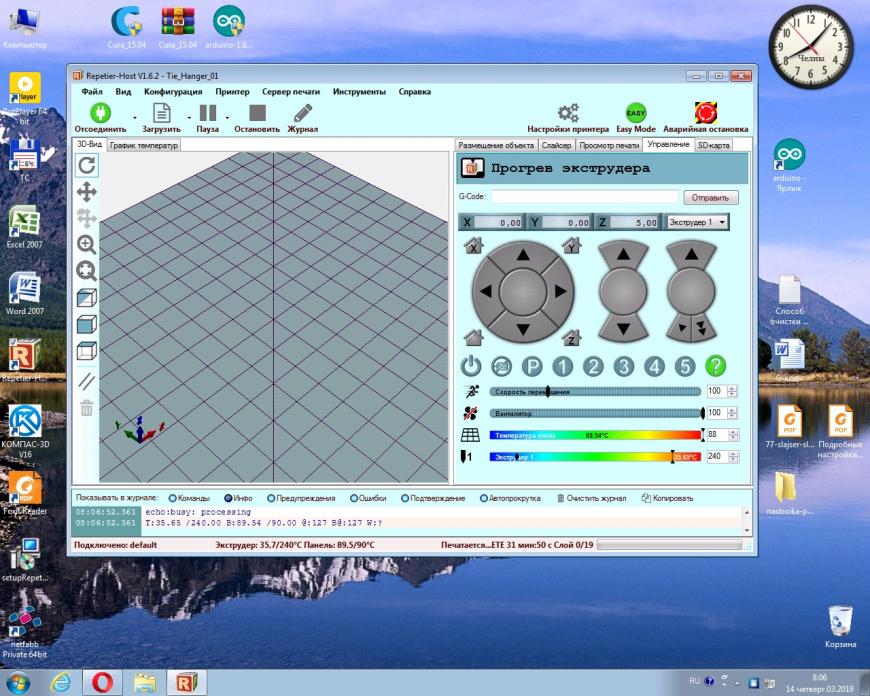This screenshot has width=870, height=696.
Task: Click the Вентилятор fan speed slider
Action: point(596,413)
